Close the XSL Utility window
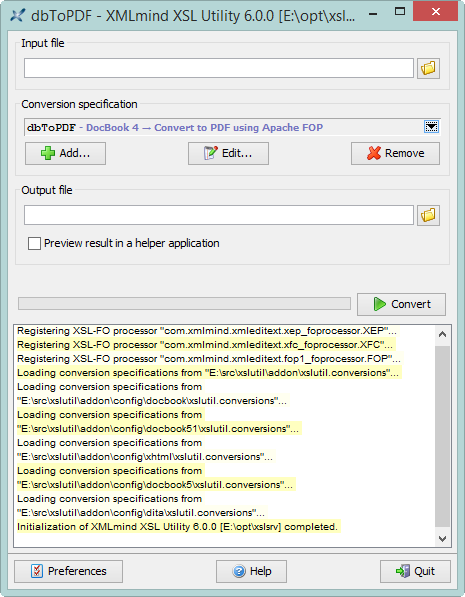 (x=436, y=11)
